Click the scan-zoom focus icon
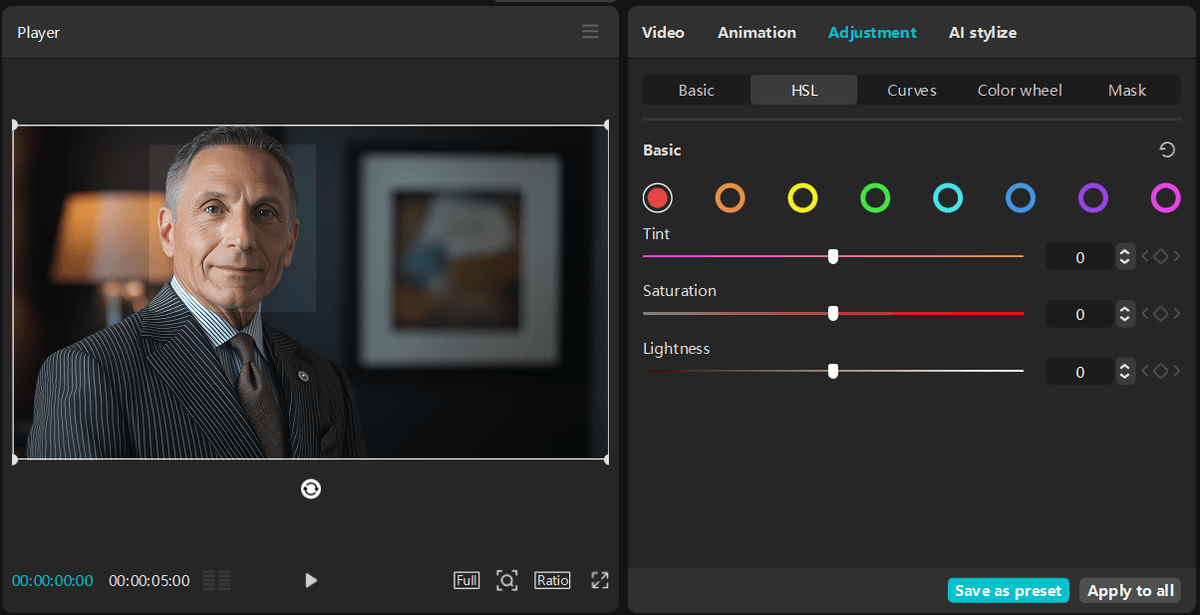Screen dimensions: 1200x615 (x=507, y=580)
